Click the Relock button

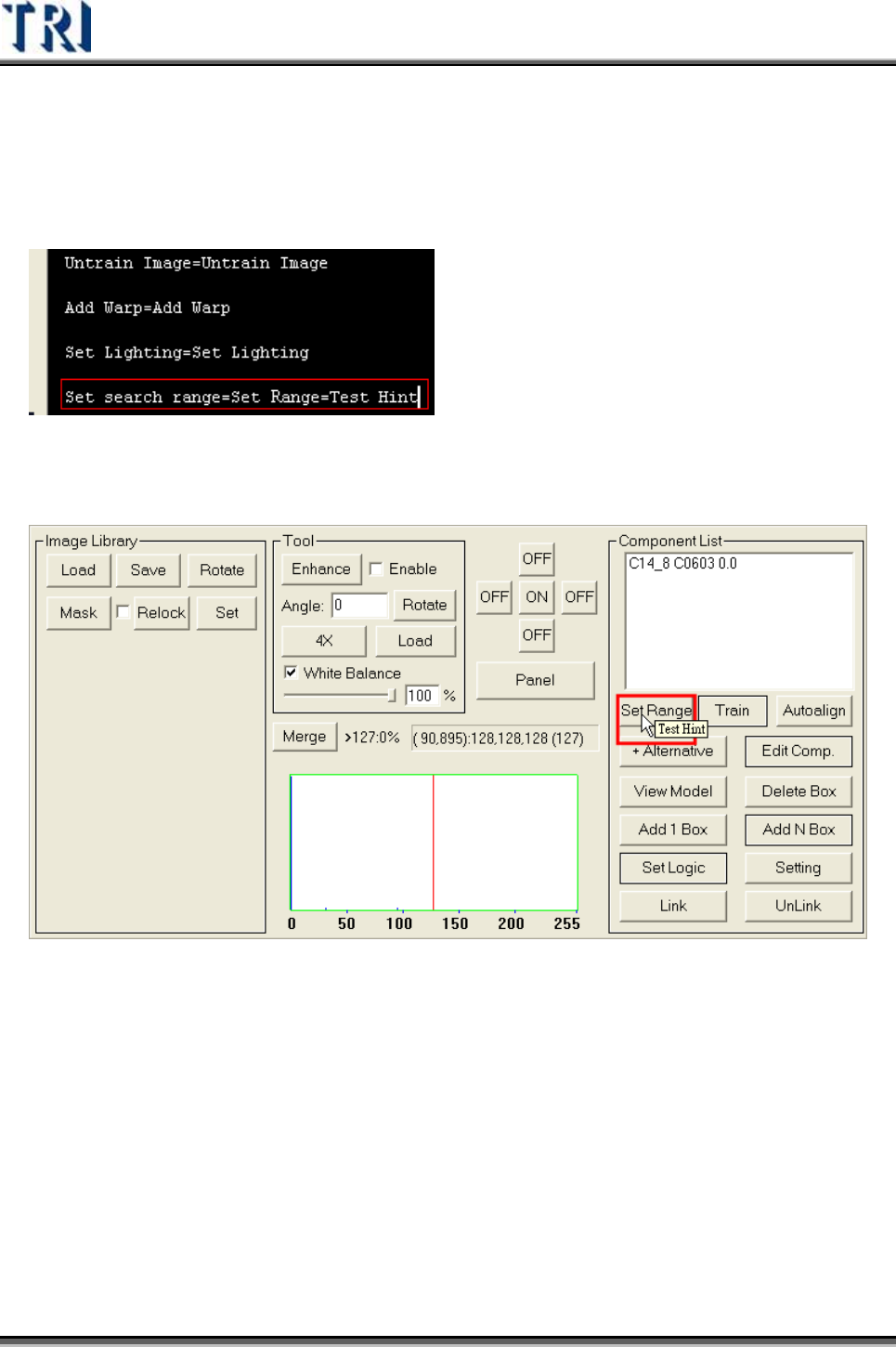162,613
